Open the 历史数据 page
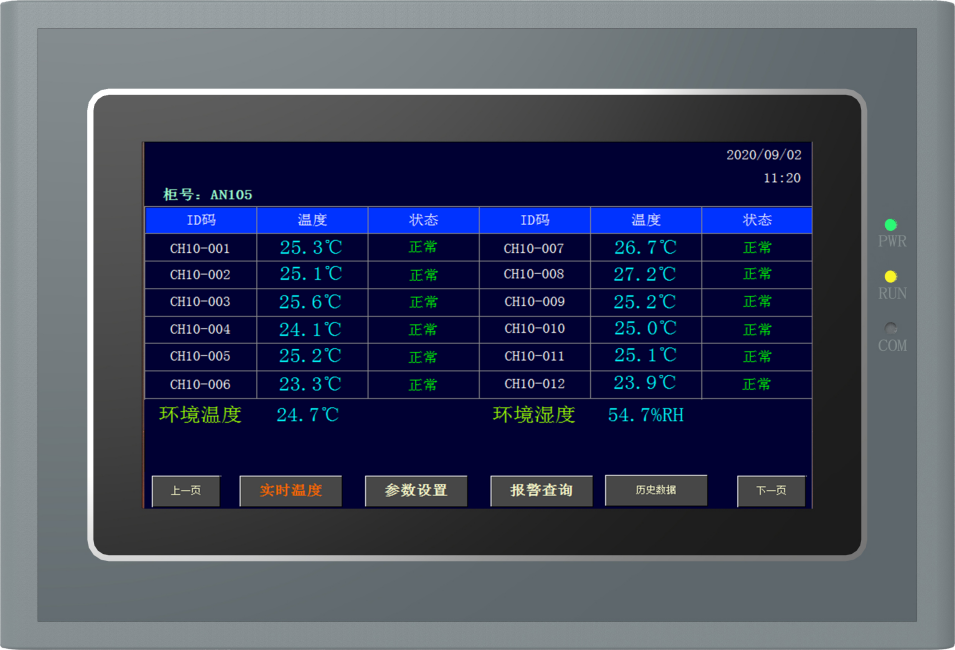 [656, 490]
